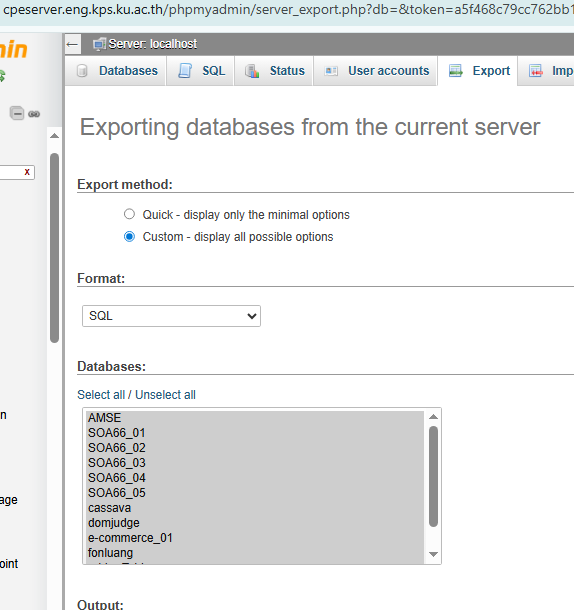Select the SOA66_05 database
Image resolution: width=574 pixels, height=610 pixels.
[x=255, y=493]
